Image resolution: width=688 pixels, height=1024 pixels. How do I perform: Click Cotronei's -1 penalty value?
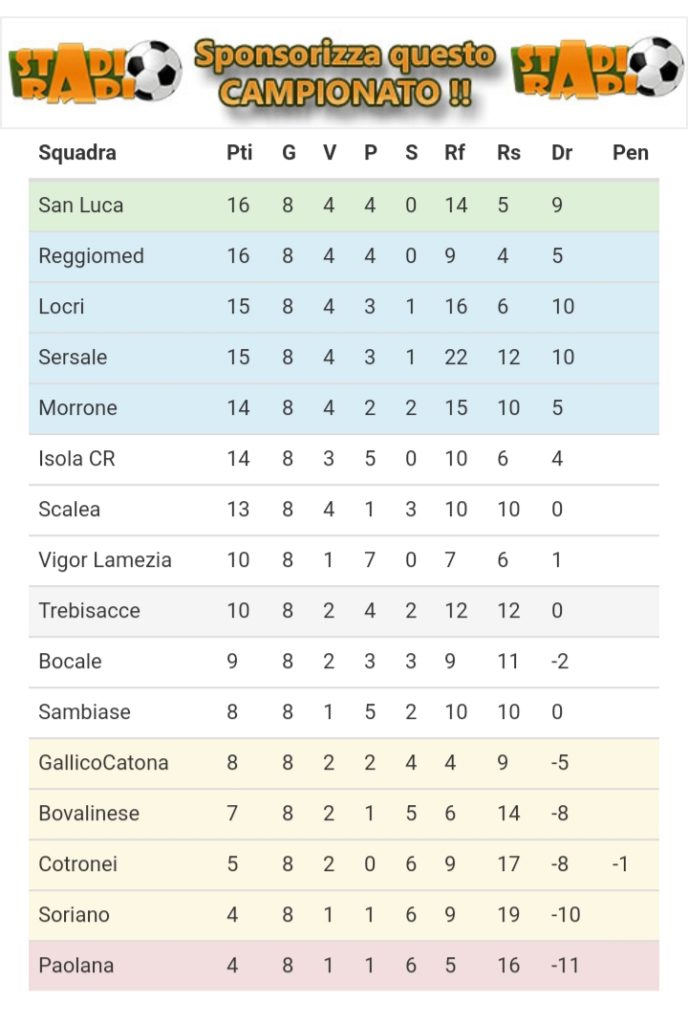(619, 864)
